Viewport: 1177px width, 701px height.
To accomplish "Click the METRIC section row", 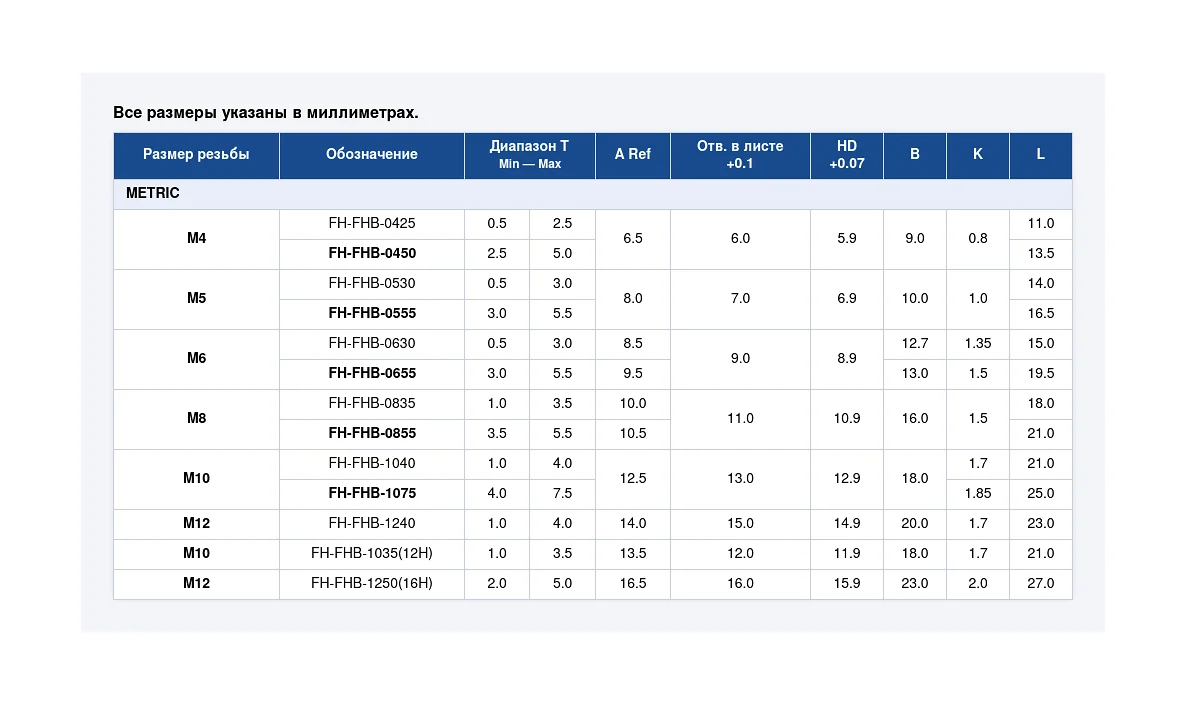I will pos(593,194).
